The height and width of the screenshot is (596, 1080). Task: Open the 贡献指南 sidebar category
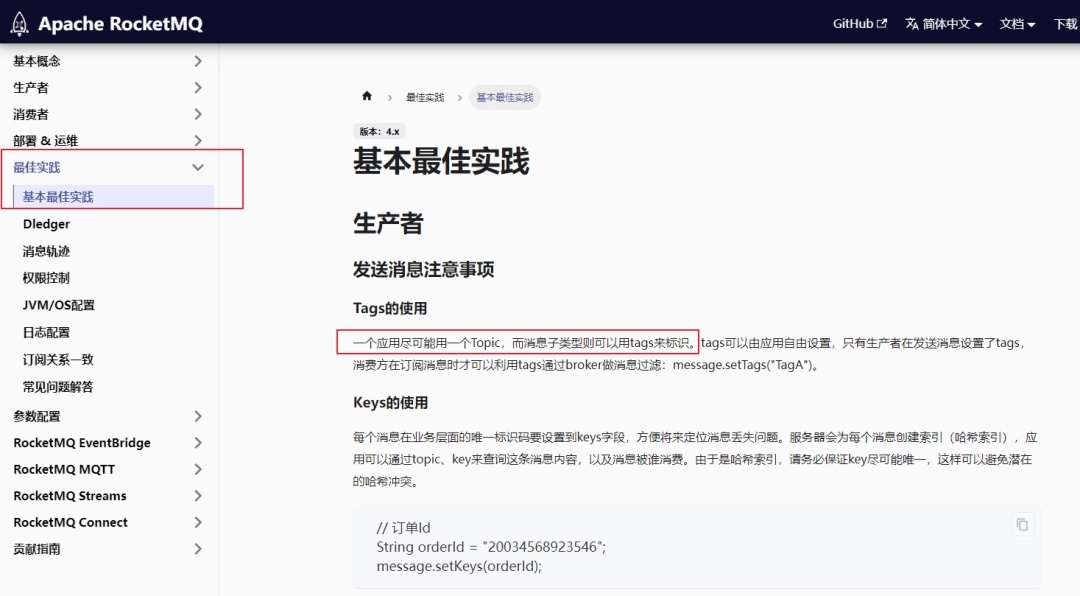tap(37, 549)
